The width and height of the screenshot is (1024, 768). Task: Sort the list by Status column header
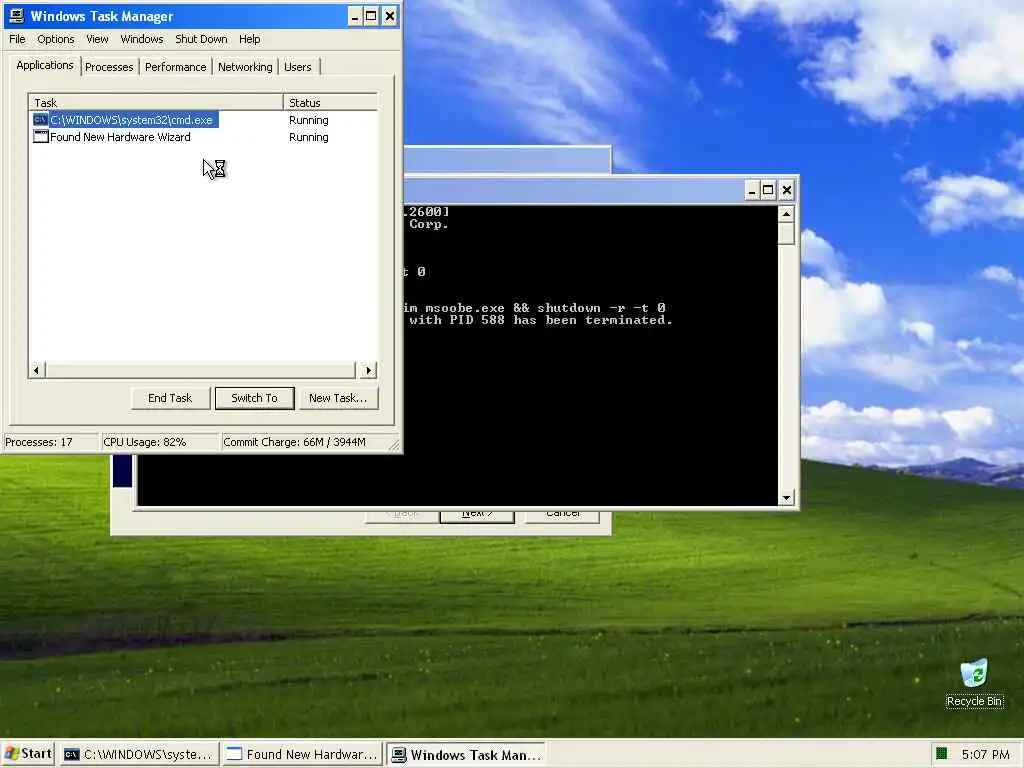[x=330, y=103]
